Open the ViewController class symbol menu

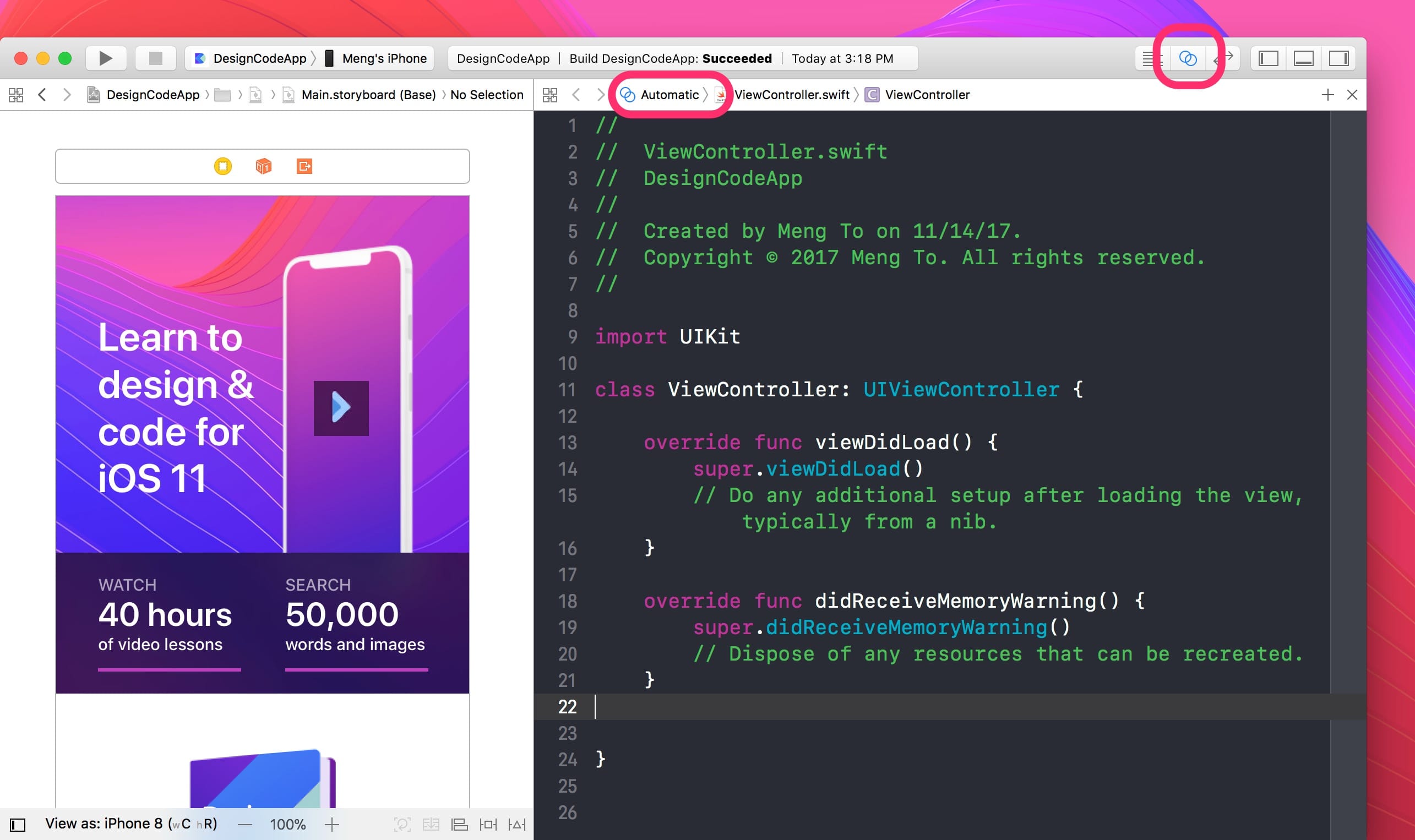tap(917, 95)
